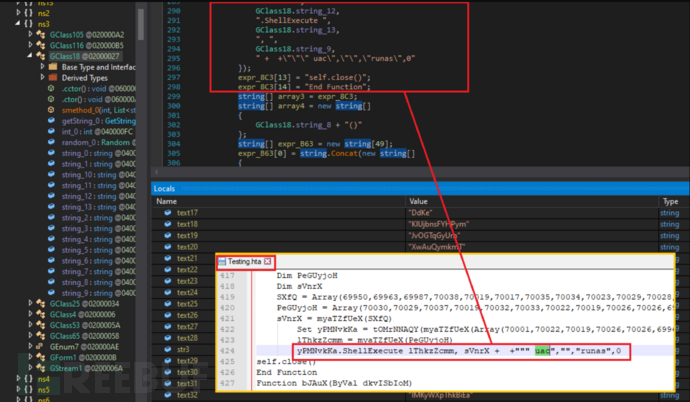The height and width of the screenshot is (402, 690).
Task: Click the "DdKe" value cell
Action: 421,213
